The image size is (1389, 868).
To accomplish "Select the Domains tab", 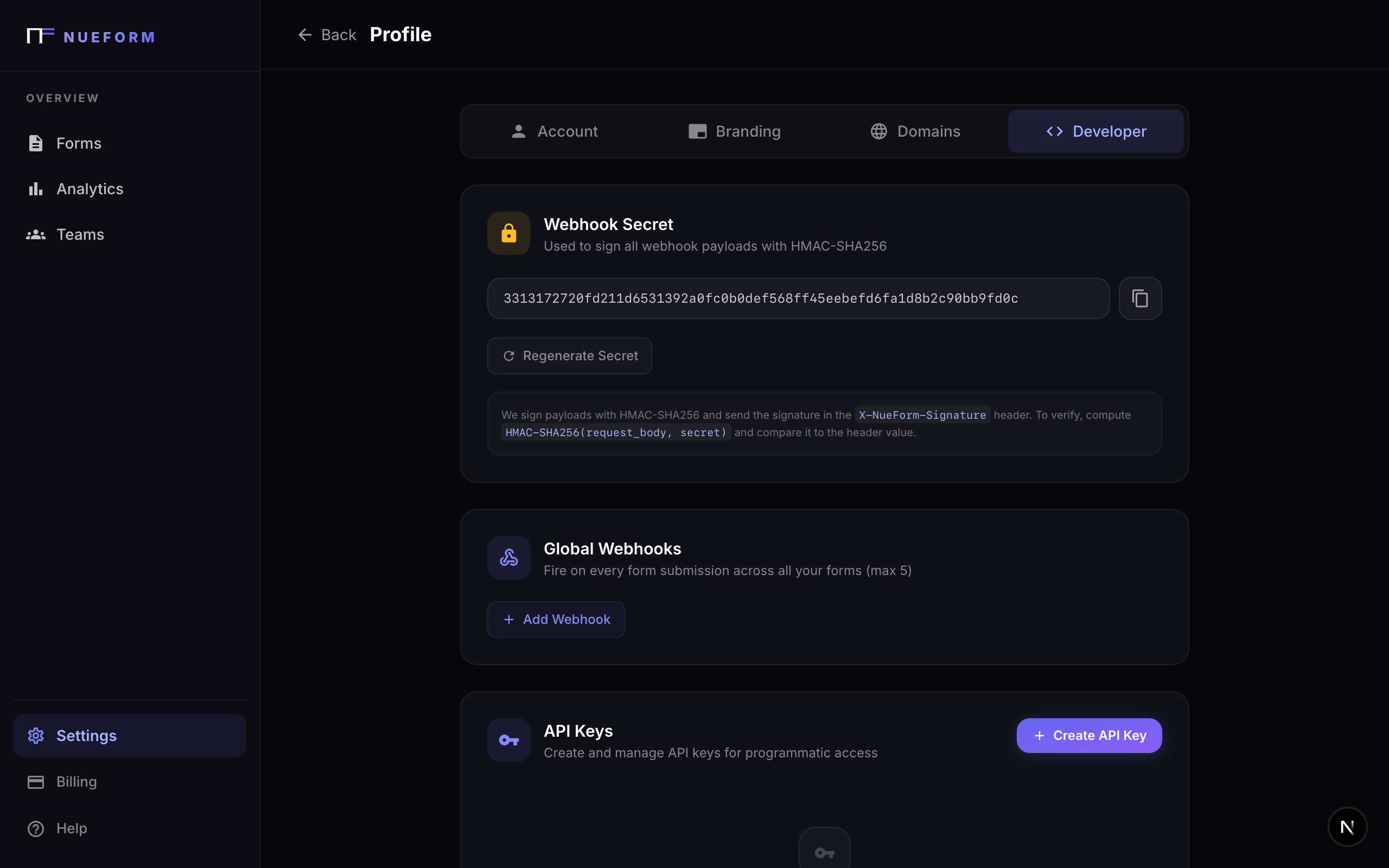I will (x=915, y=131).
